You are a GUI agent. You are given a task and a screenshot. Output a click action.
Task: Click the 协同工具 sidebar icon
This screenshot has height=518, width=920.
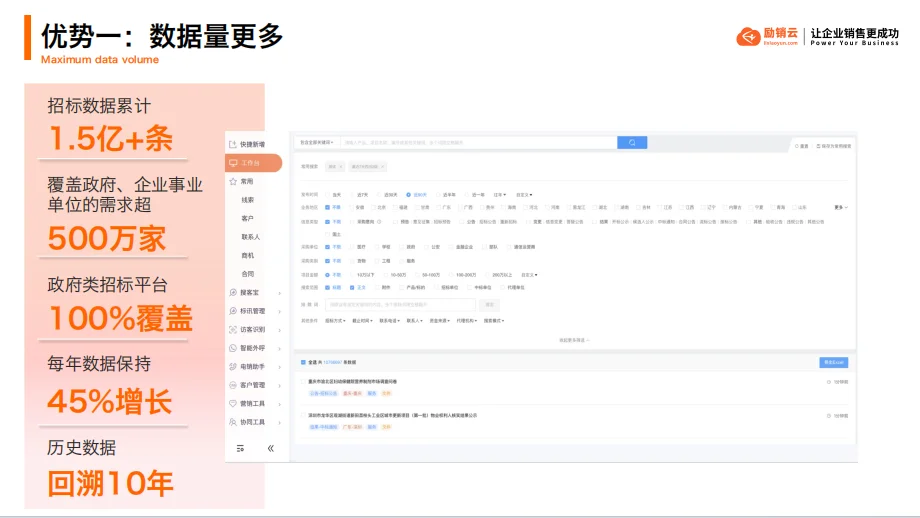click(233, 422)
